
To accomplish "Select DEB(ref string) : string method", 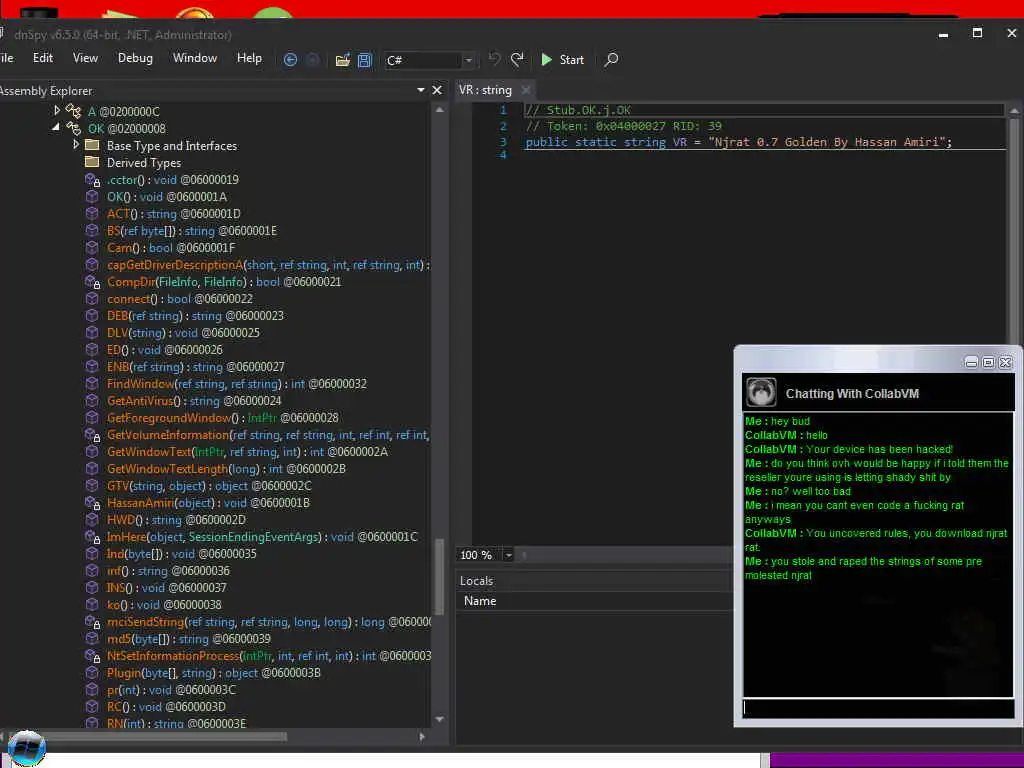I will tap(195, 315).
